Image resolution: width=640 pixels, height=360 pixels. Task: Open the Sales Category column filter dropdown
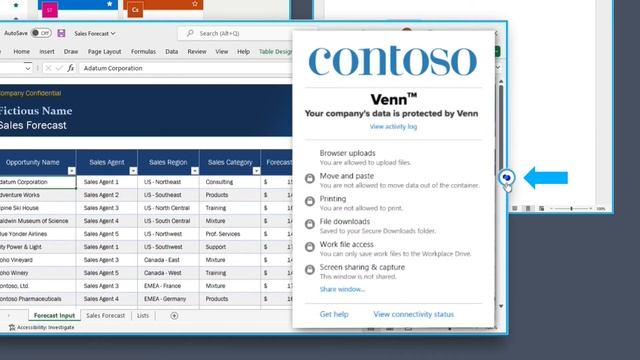coord(256,171)
